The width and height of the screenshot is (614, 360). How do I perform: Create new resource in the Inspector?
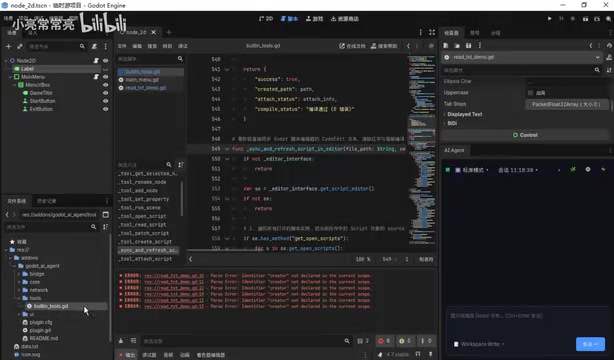[x=446, y=45]
